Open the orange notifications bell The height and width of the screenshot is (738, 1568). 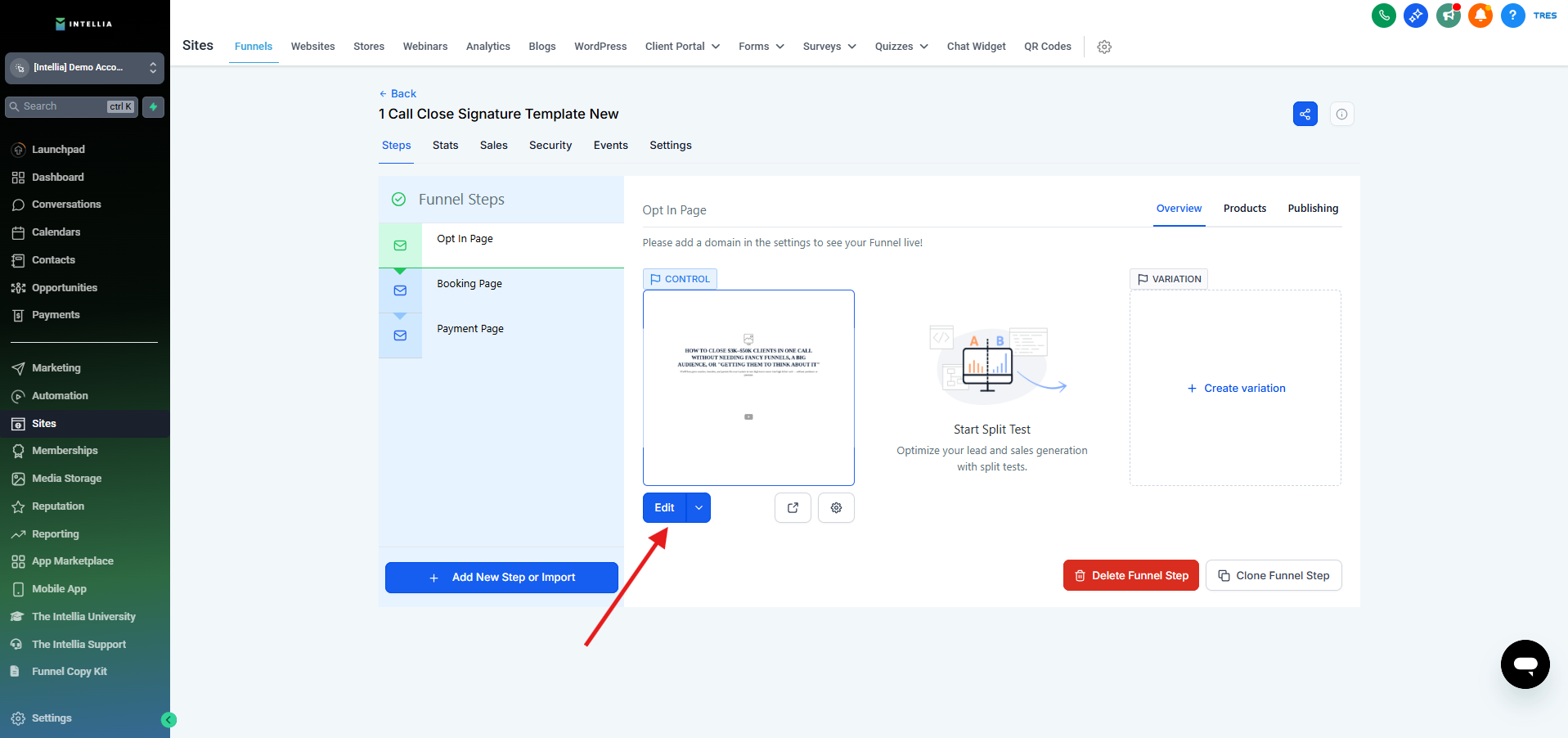1480,16
